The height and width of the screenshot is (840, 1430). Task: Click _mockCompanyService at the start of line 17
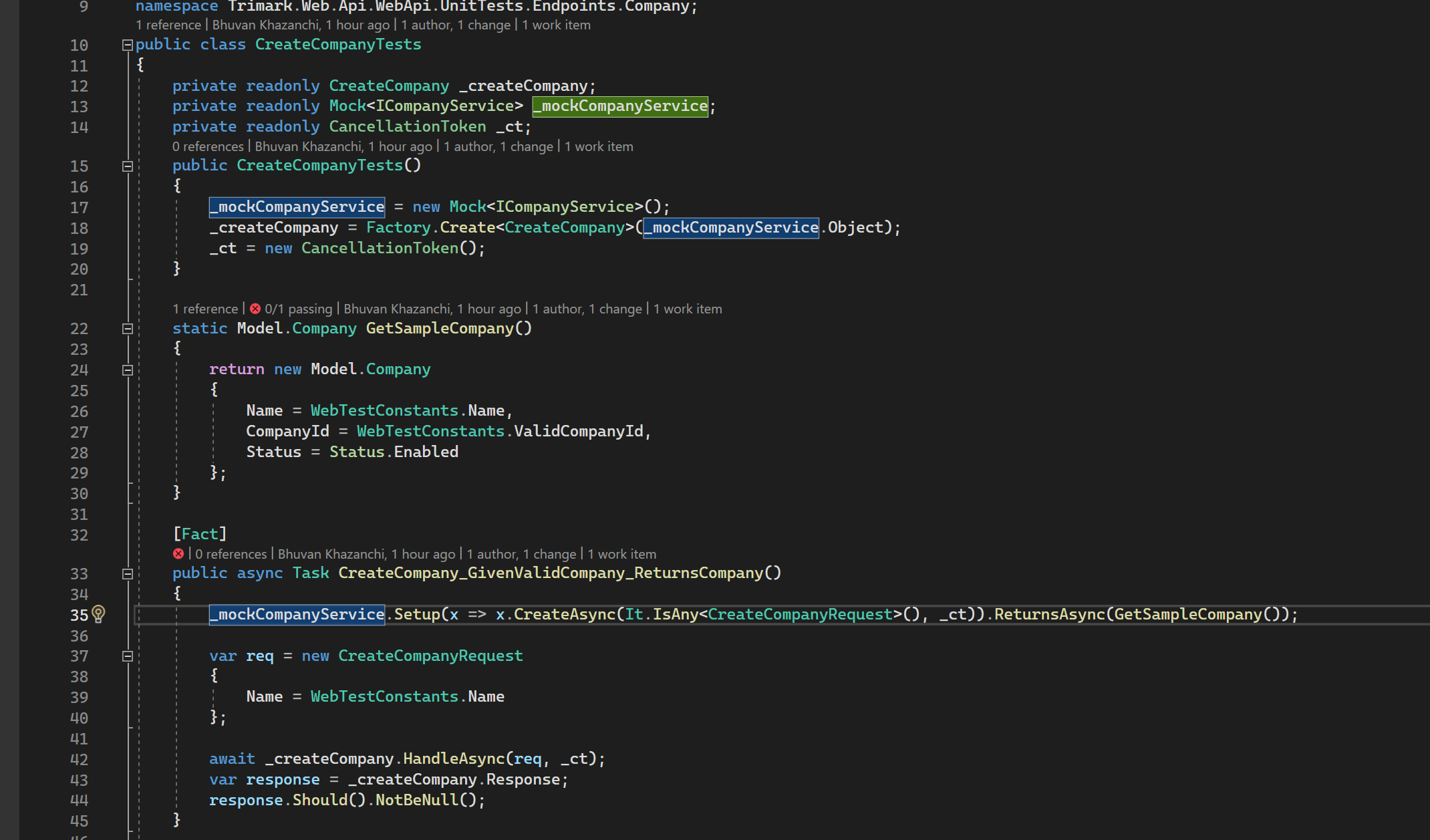pyautogui.click(x=297, y=207)
